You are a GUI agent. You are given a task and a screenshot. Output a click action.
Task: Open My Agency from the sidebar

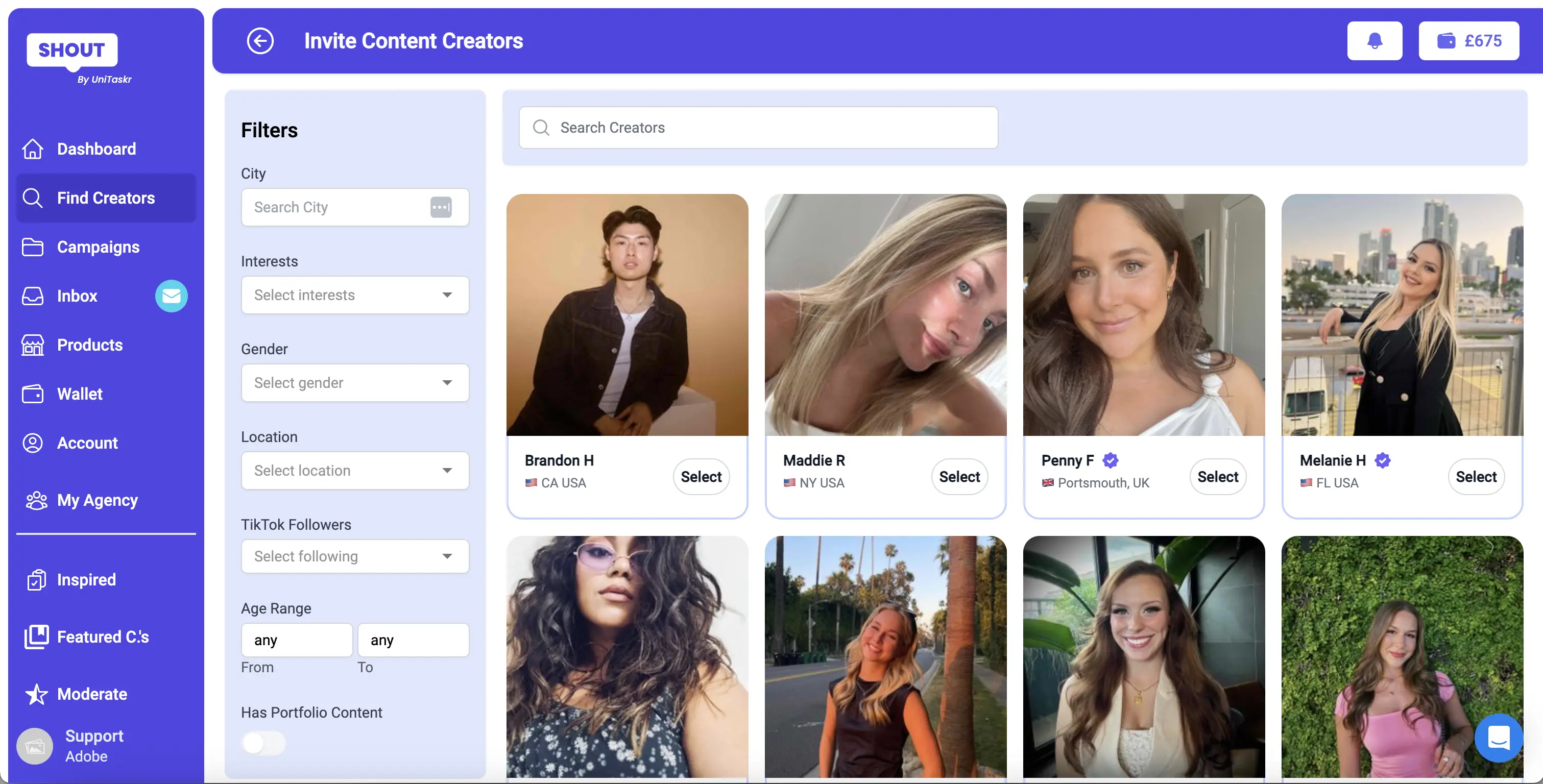[x=98, y=501]
